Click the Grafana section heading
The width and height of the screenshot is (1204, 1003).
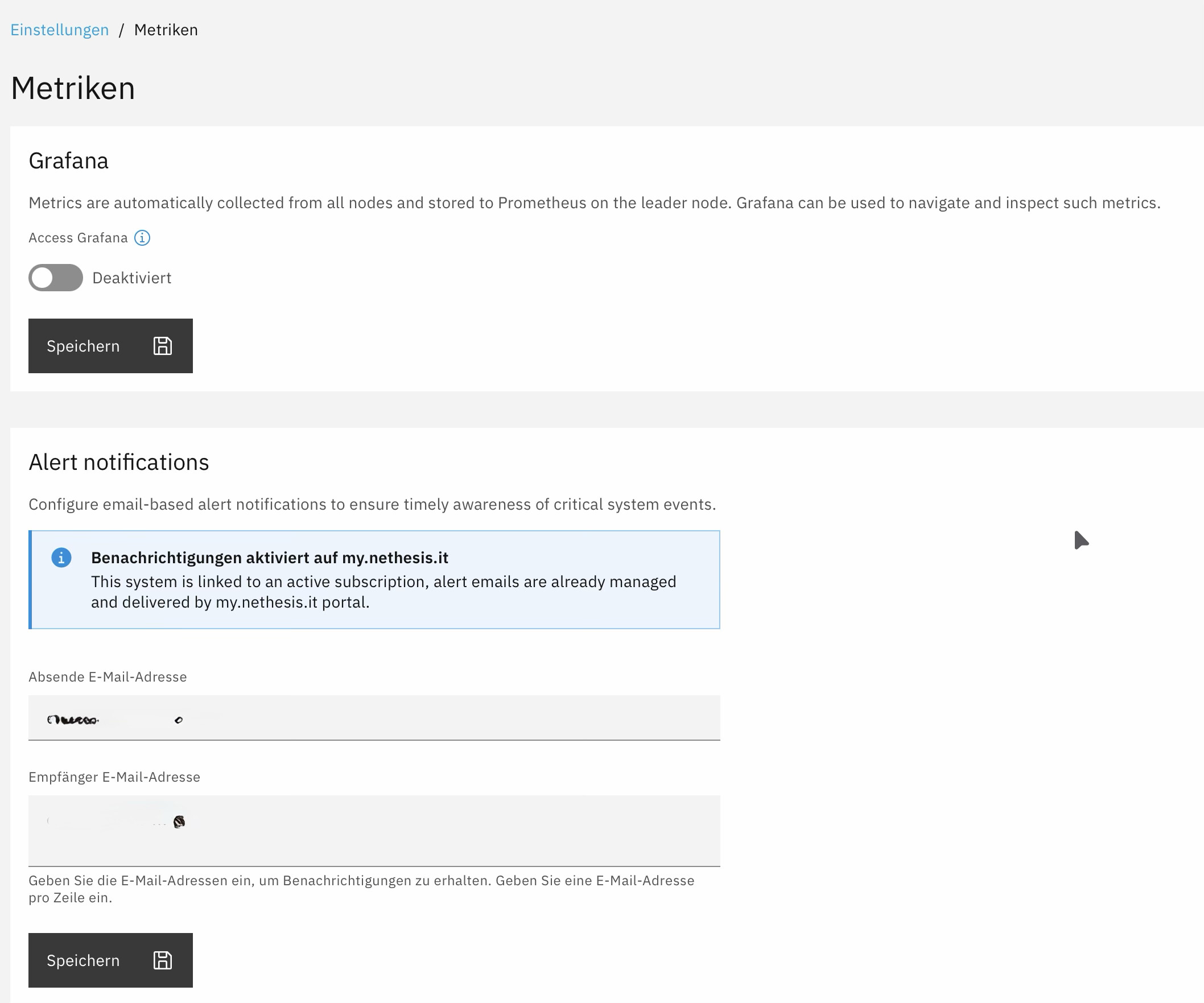pyautogui.click(x=69, y=161)
